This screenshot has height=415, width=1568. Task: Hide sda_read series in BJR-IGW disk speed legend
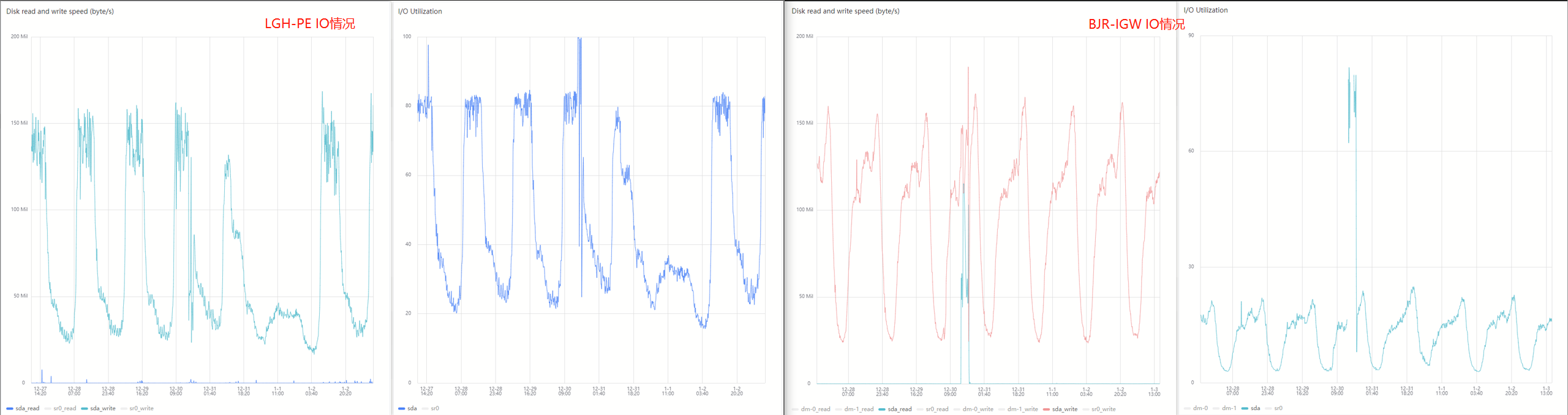(899, 409)
